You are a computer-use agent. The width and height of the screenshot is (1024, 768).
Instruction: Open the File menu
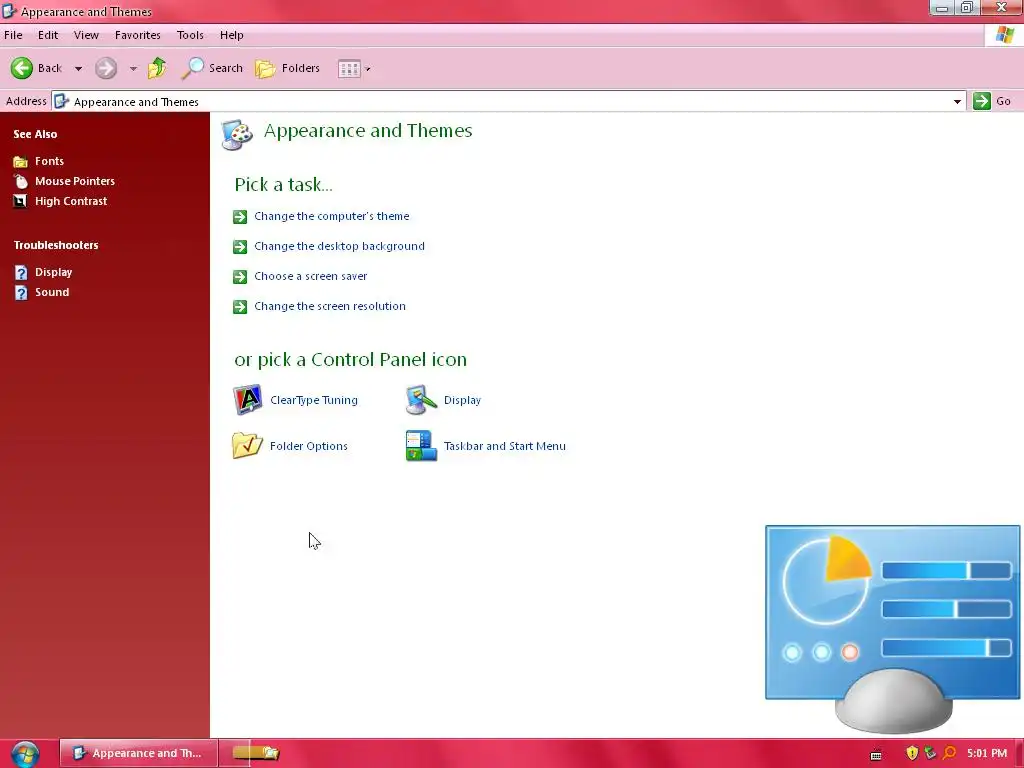point(13,35)
